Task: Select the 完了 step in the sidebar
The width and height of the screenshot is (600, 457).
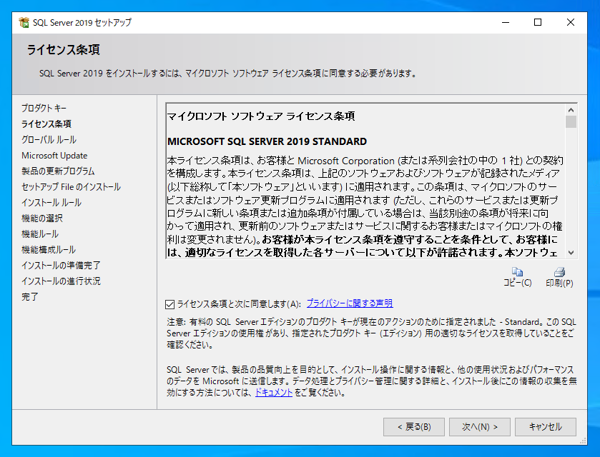Action: [30, 297]
